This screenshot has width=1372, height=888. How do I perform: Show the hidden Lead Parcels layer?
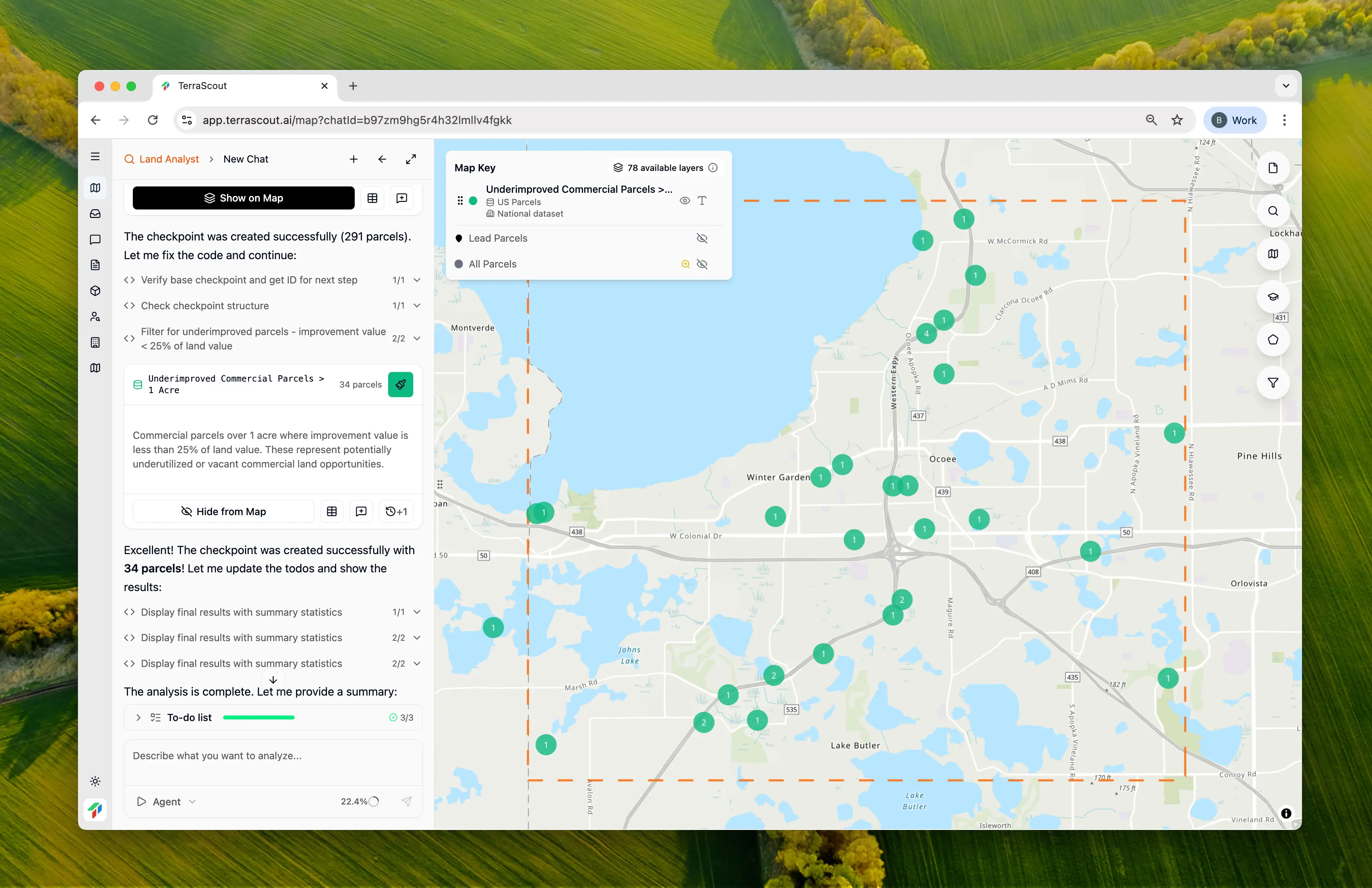pos(702,238)
